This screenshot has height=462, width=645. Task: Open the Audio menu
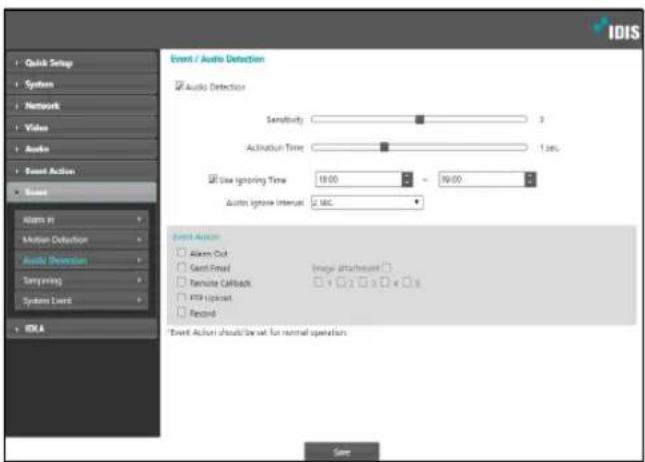tap(81, 149)
